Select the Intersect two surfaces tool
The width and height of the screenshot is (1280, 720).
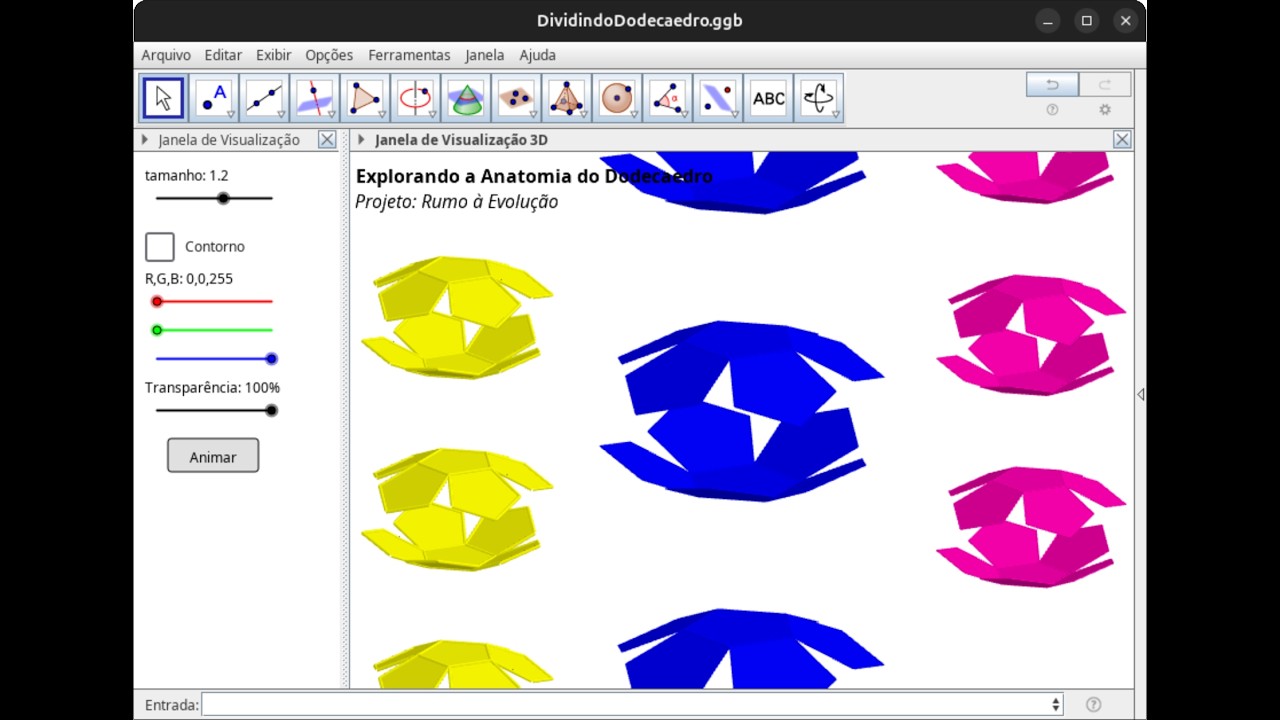tap(465, 98)
